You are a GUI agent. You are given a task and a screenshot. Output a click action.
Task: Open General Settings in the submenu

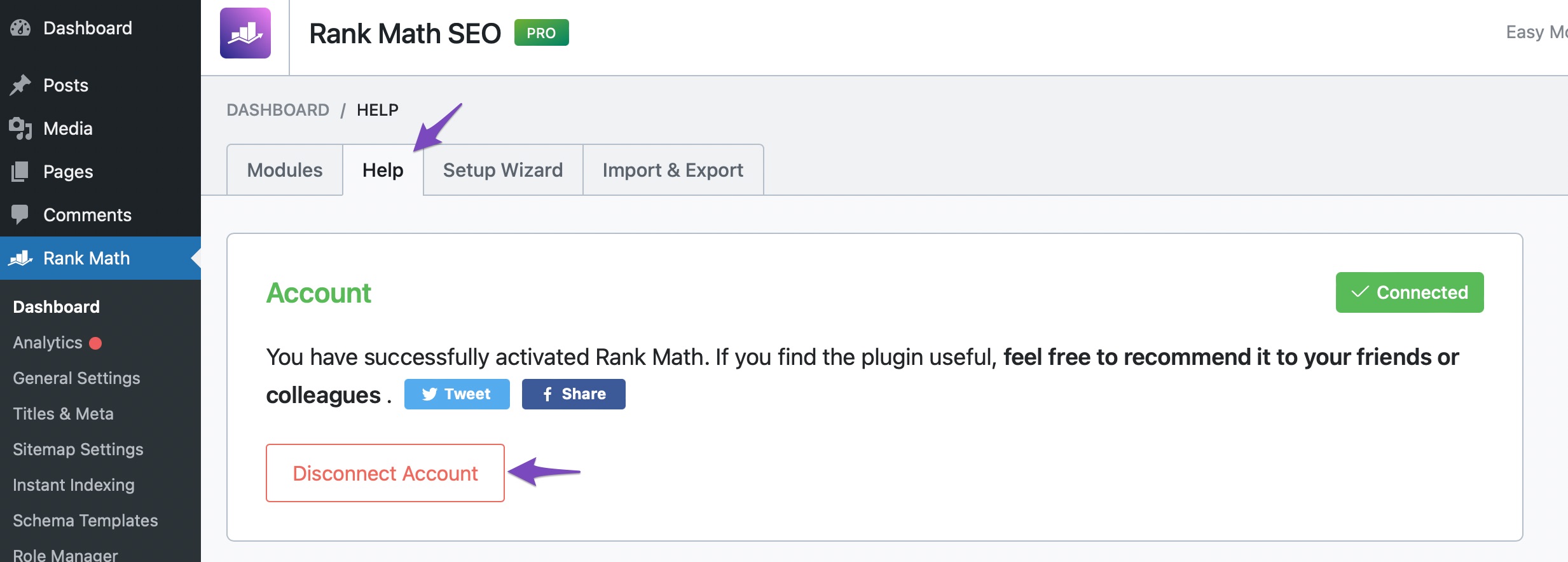point(76,378)
